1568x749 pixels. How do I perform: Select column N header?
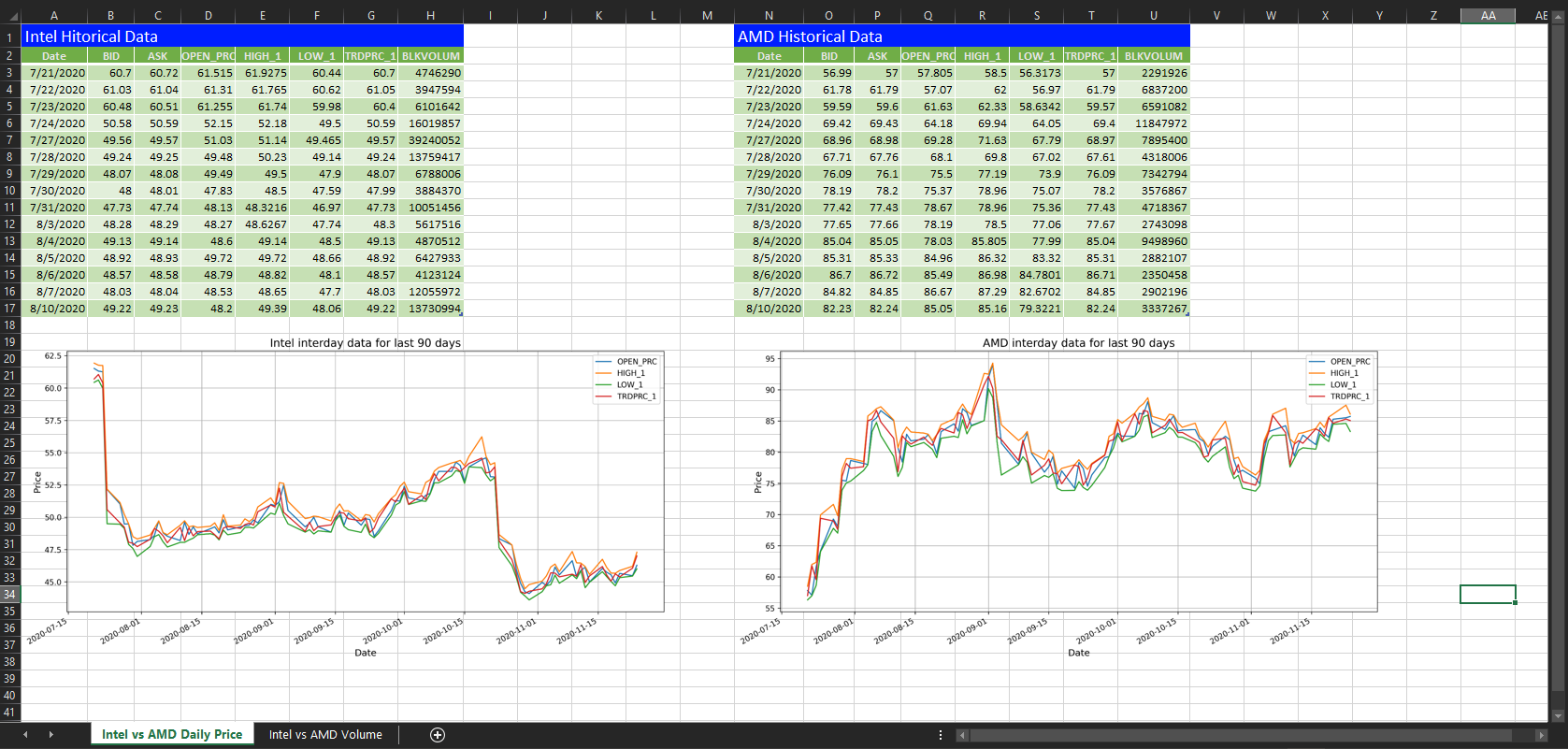click(x=769, y=15)
